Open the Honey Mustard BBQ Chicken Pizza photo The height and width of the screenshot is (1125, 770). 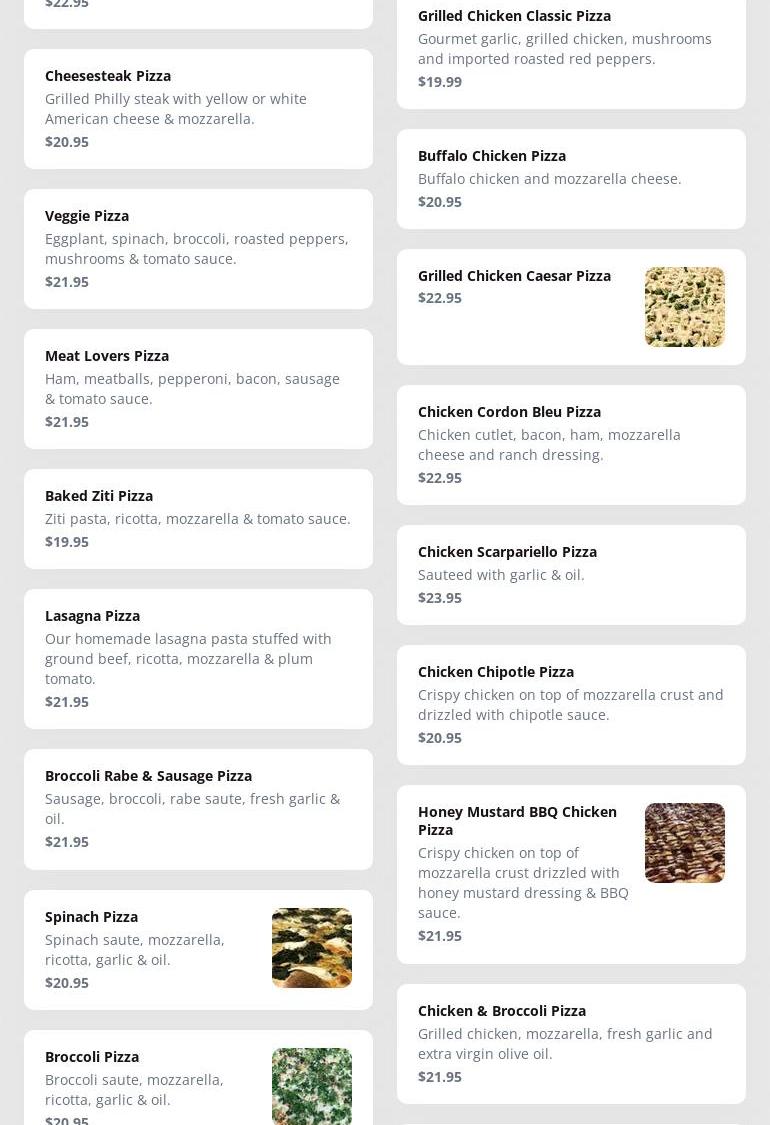coord(685,843)
